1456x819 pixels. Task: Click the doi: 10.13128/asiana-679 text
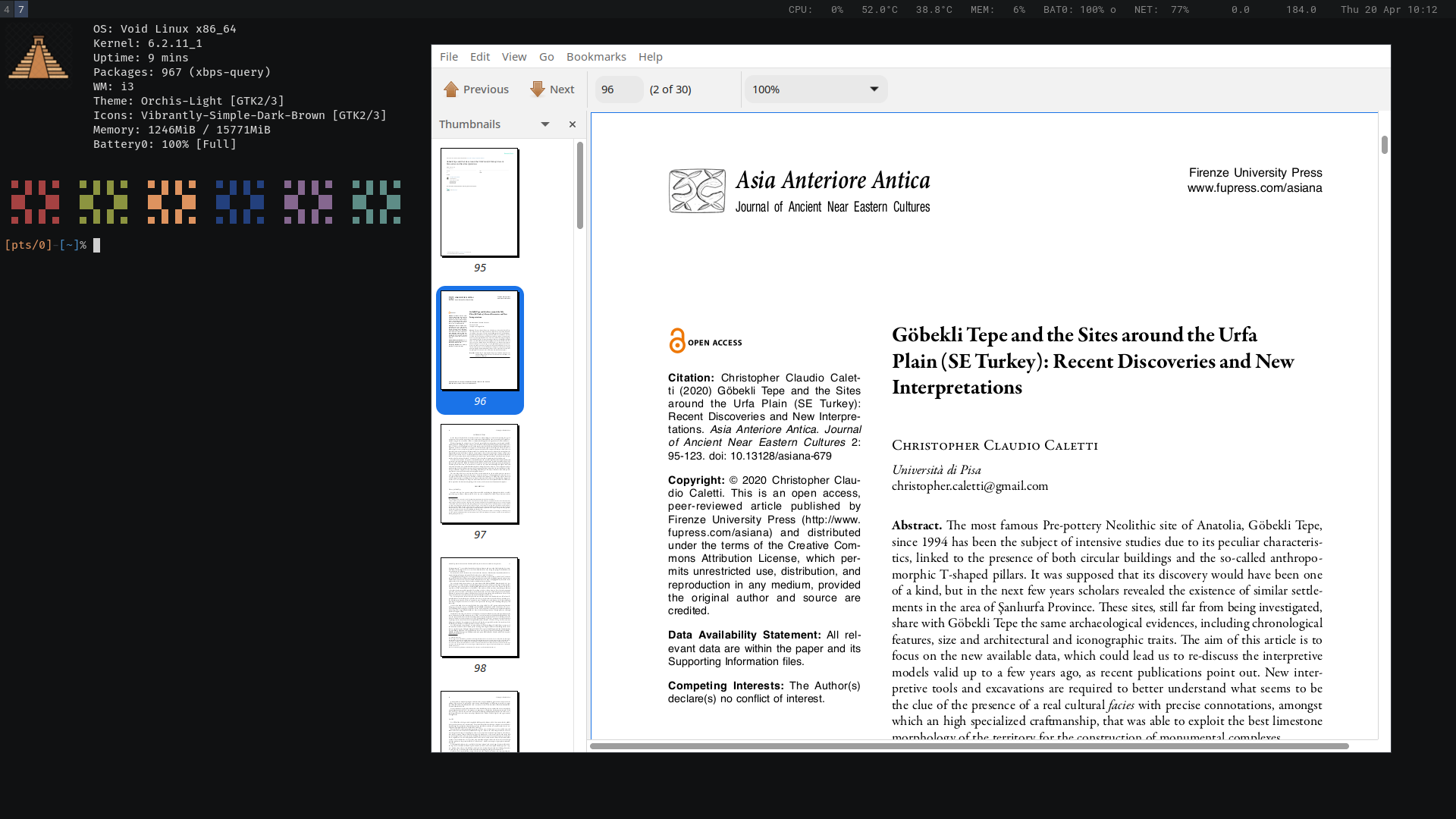770,457
